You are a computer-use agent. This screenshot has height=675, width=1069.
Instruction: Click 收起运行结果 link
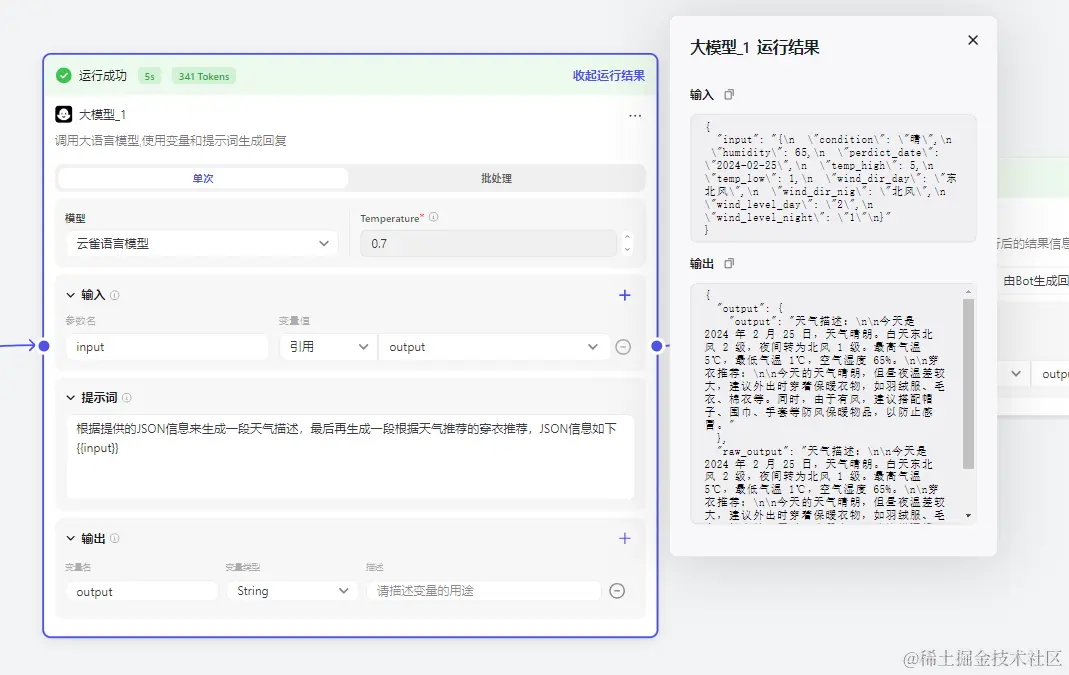pyautogui.click(x=609, y=76)
